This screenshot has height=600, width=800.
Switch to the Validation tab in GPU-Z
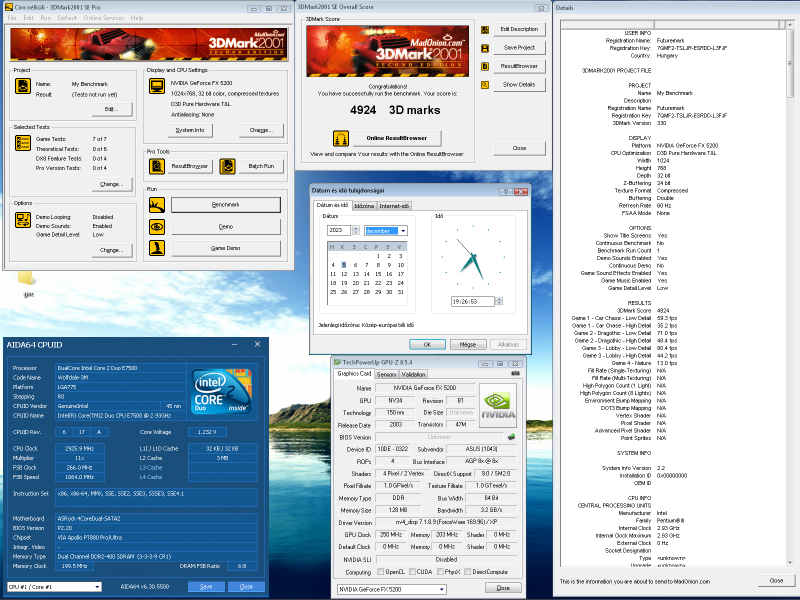click(x=413, y=374)
